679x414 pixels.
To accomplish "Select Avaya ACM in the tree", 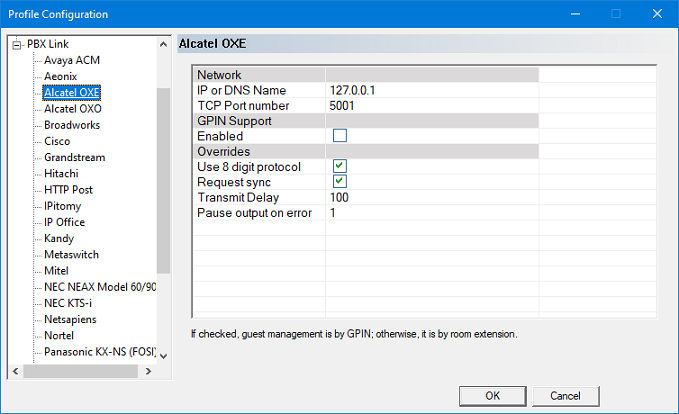I will tap(72, 60).
